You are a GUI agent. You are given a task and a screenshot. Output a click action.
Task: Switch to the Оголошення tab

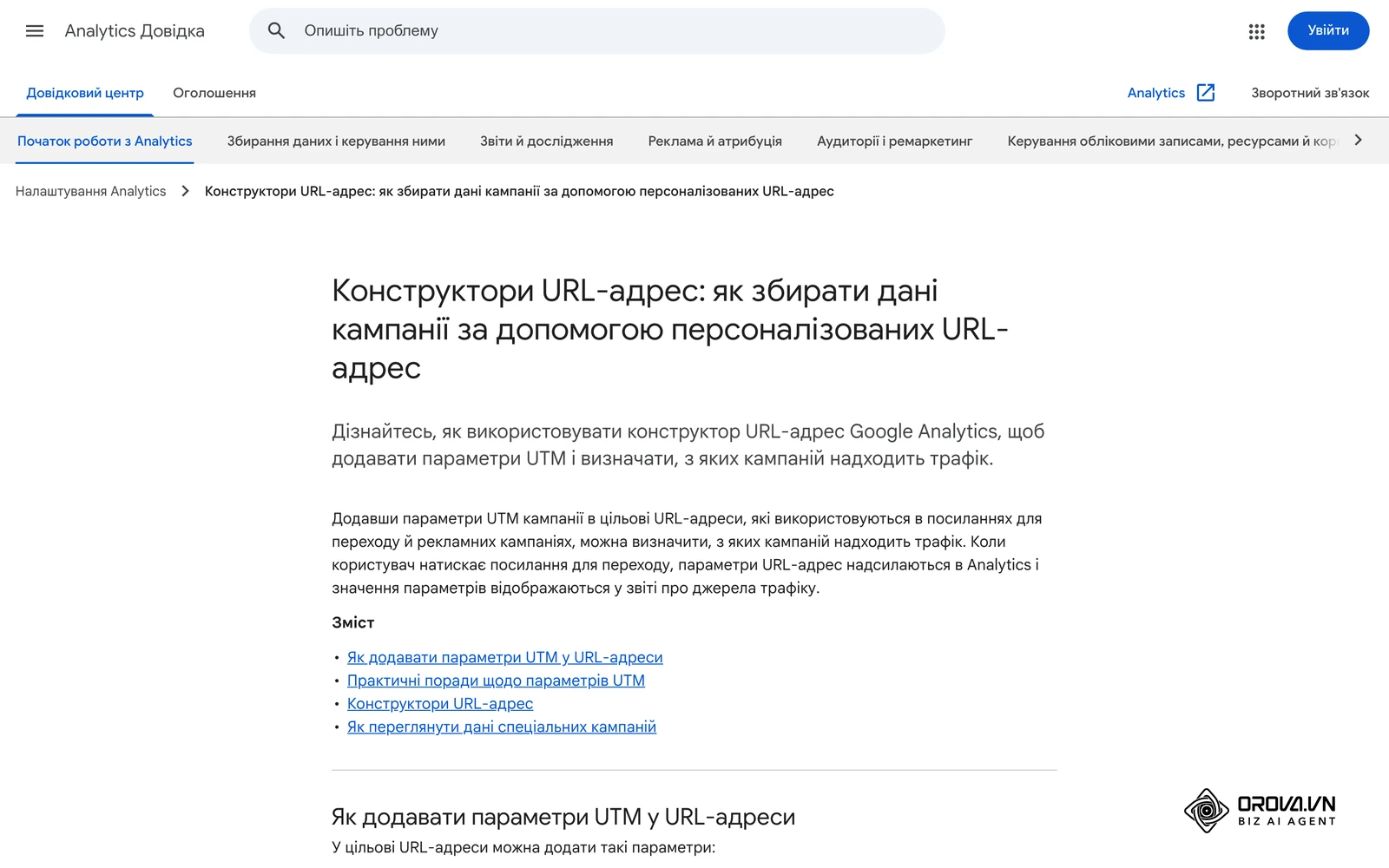(214, 93)
